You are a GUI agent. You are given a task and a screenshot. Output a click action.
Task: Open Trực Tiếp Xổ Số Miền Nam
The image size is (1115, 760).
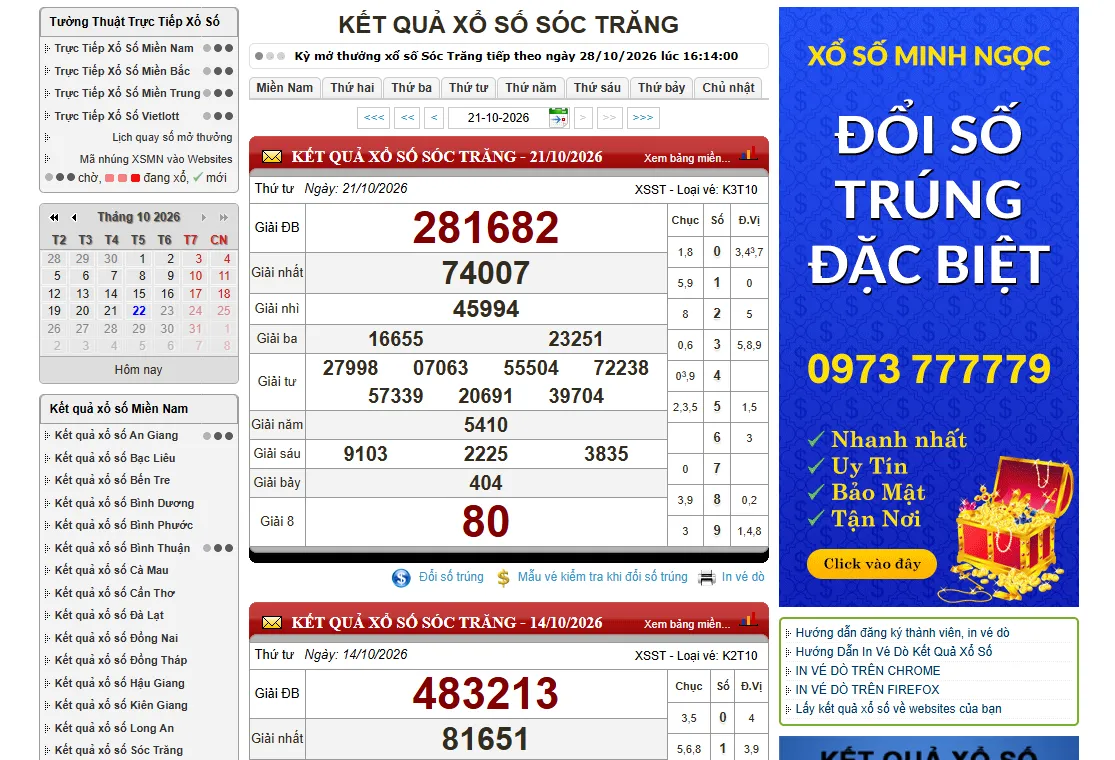click(x=124, y=48)
